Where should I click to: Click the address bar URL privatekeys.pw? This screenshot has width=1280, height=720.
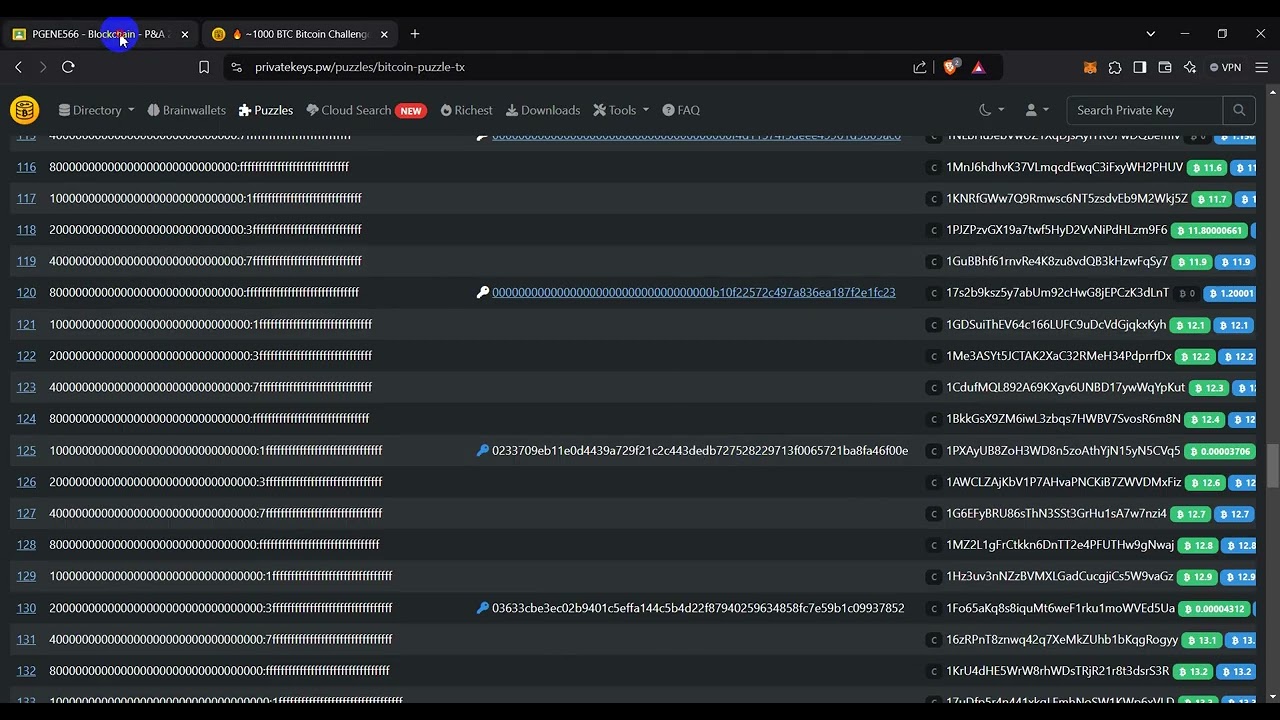[360, 67]
